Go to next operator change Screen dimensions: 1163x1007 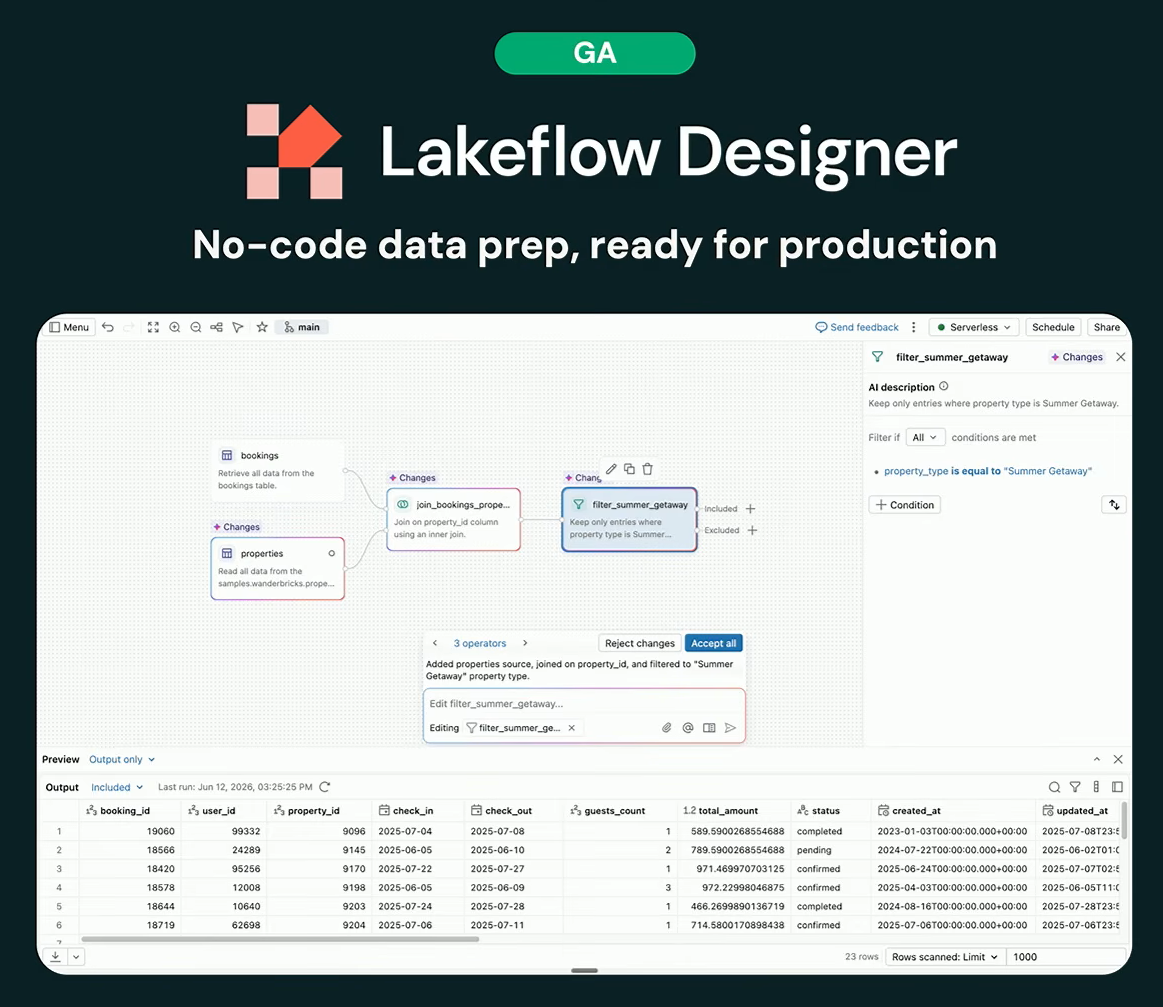525,643
